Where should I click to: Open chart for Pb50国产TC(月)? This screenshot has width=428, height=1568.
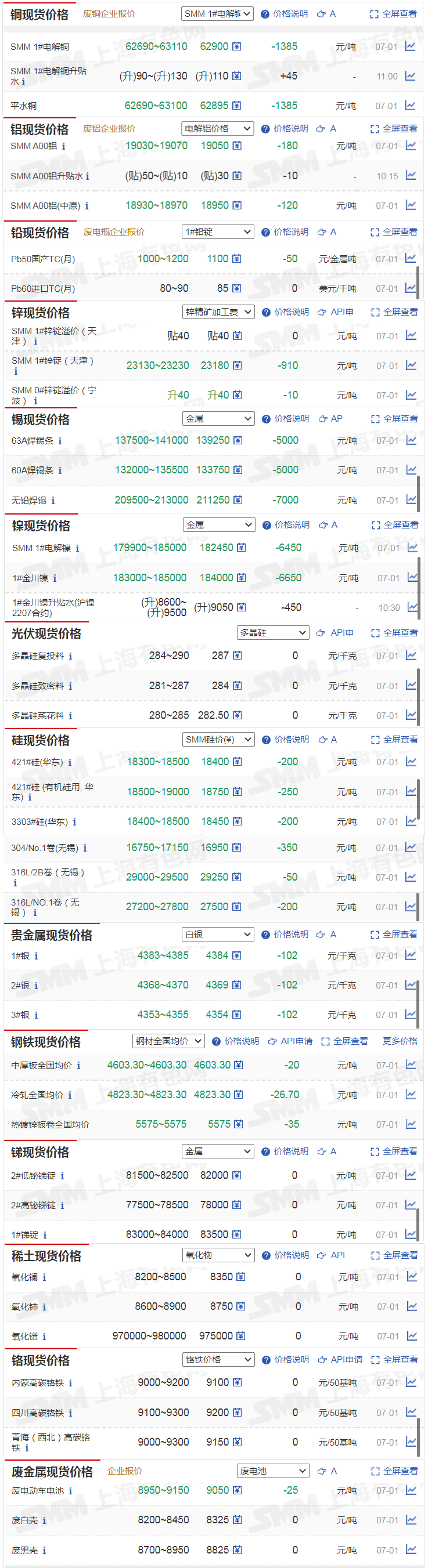coord(411,259)
